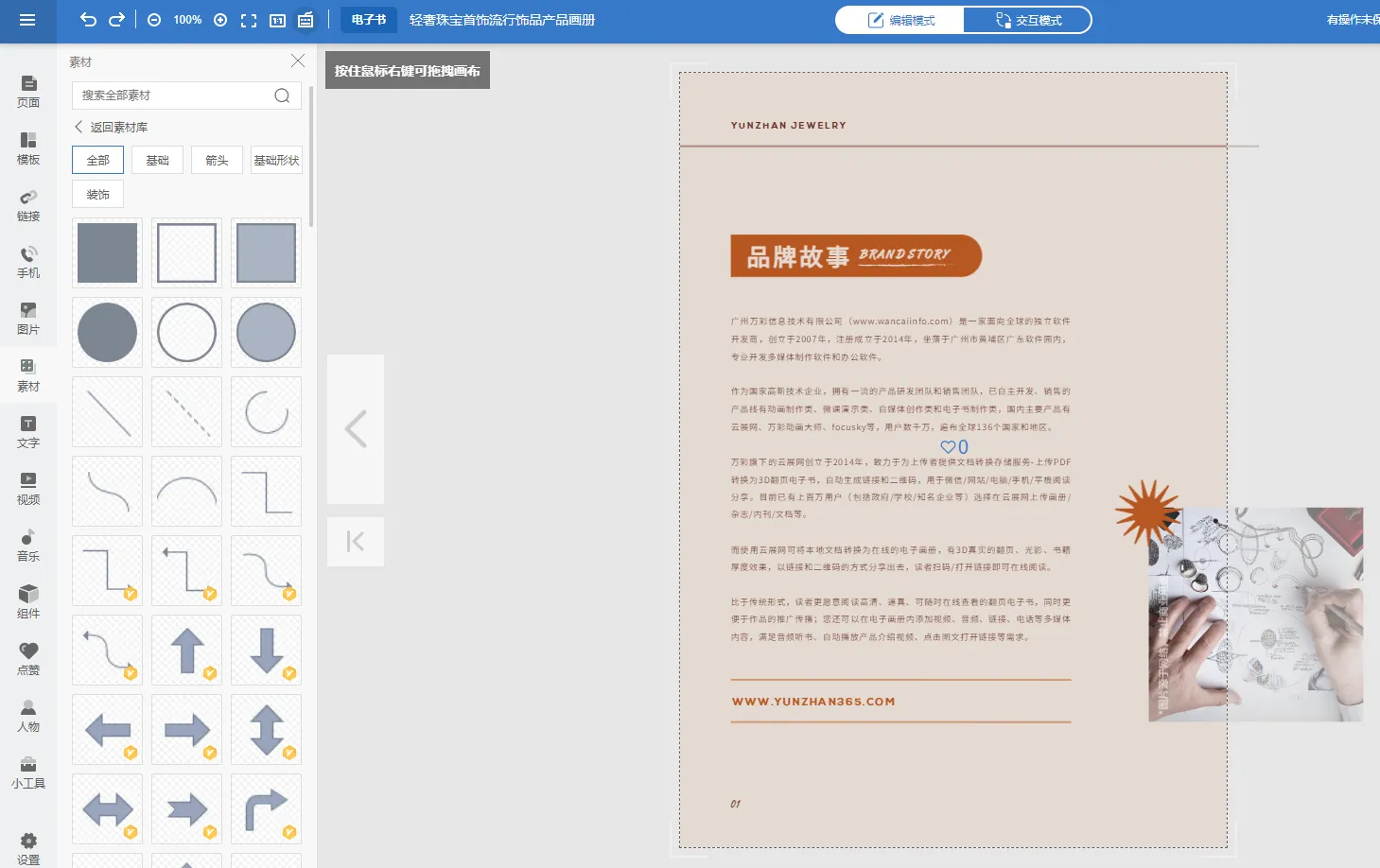Open the 页面 pages panel
1380x868 pixels.
[x=28, y=92]
